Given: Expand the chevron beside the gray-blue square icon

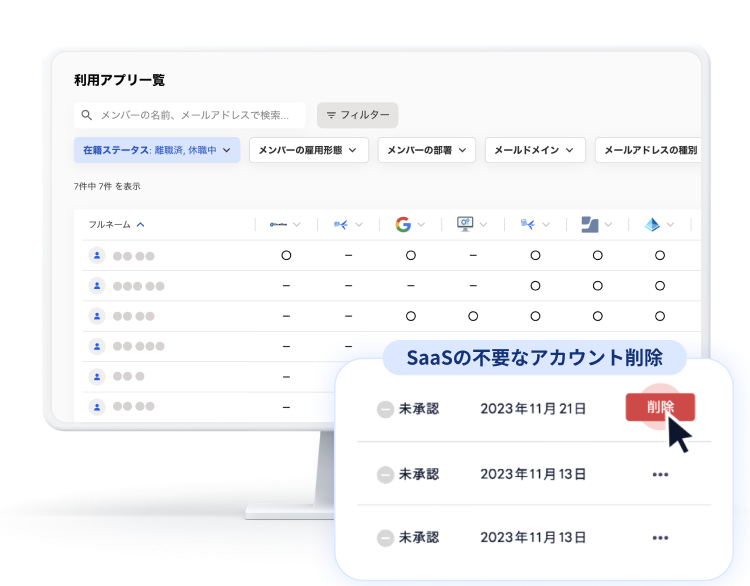Looking at the screenshot, I should pos(608,225).
